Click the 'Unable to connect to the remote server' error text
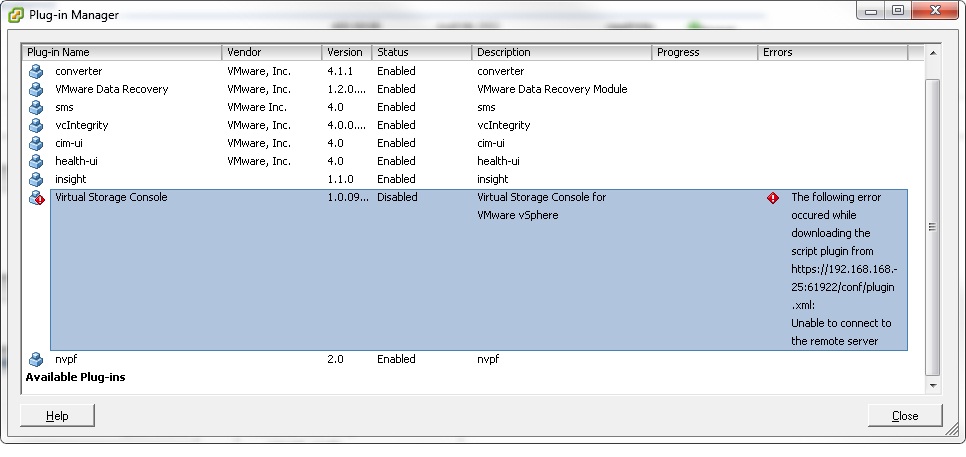 [x=841, y=332]
